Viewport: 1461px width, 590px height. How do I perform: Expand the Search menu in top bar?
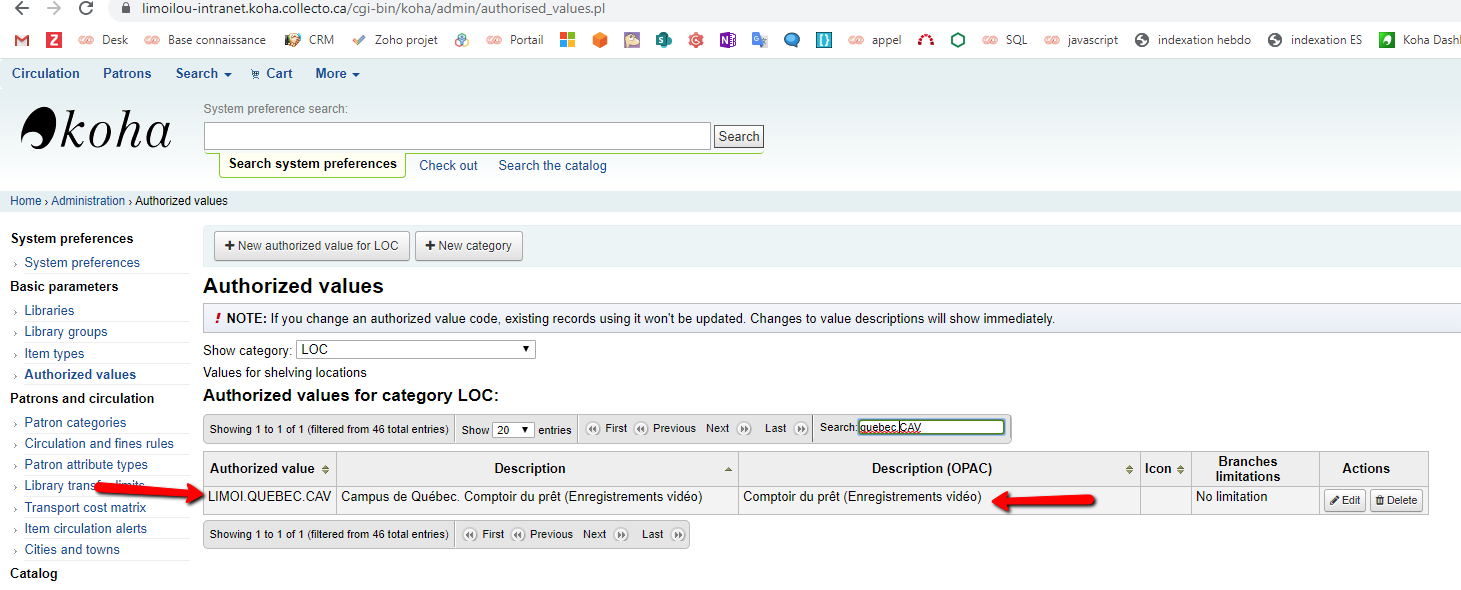point(203,73)
